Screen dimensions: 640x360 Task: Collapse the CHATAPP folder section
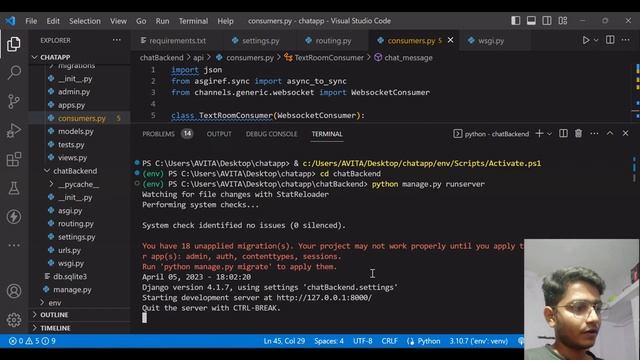80,57
